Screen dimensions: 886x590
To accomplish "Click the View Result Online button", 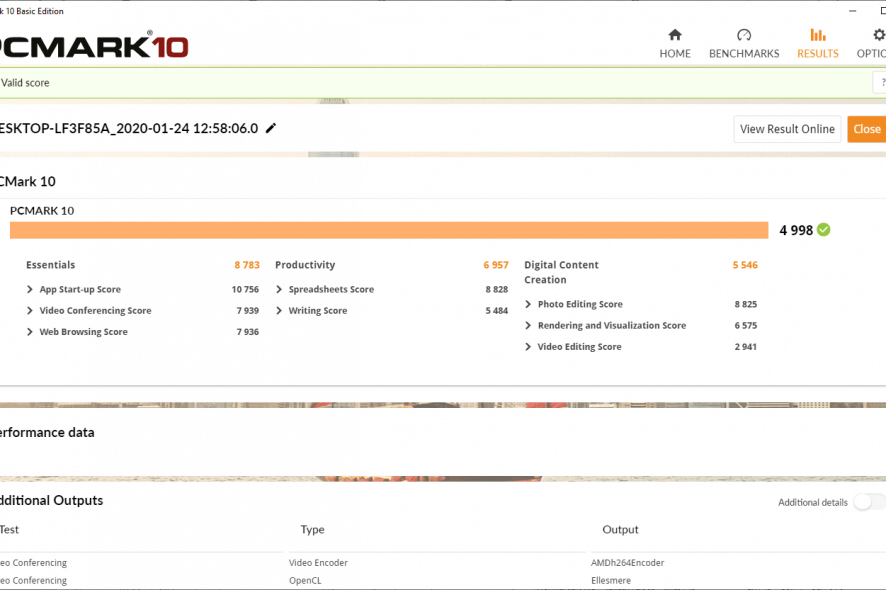I will [x=787, y=129].
